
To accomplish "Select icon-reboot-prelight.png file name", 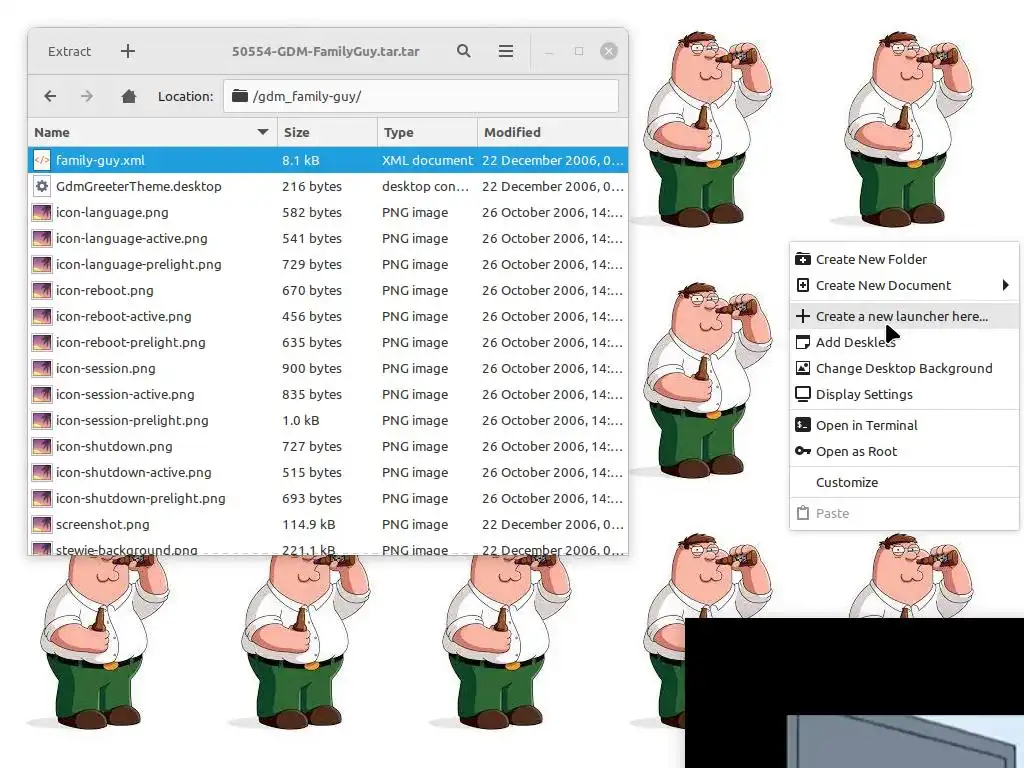I will click(131, 342).
